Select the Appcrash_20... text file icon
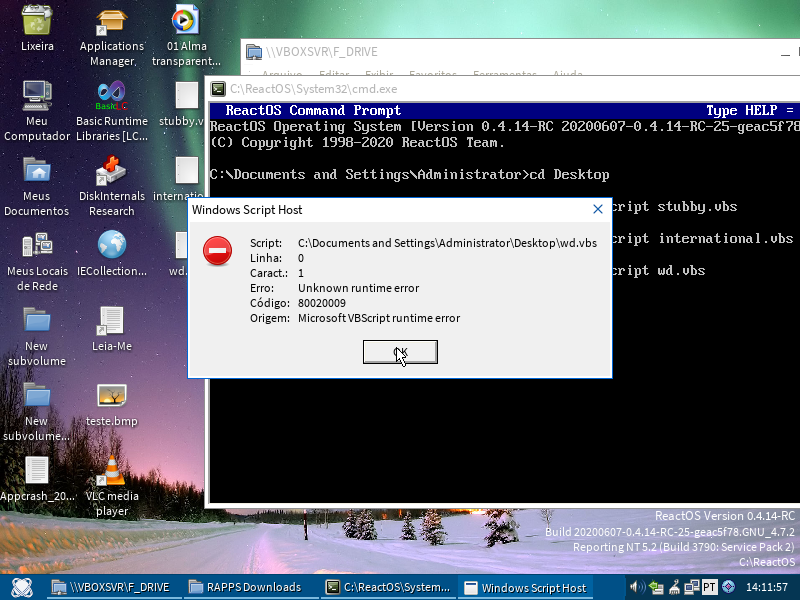 [37, 470]
